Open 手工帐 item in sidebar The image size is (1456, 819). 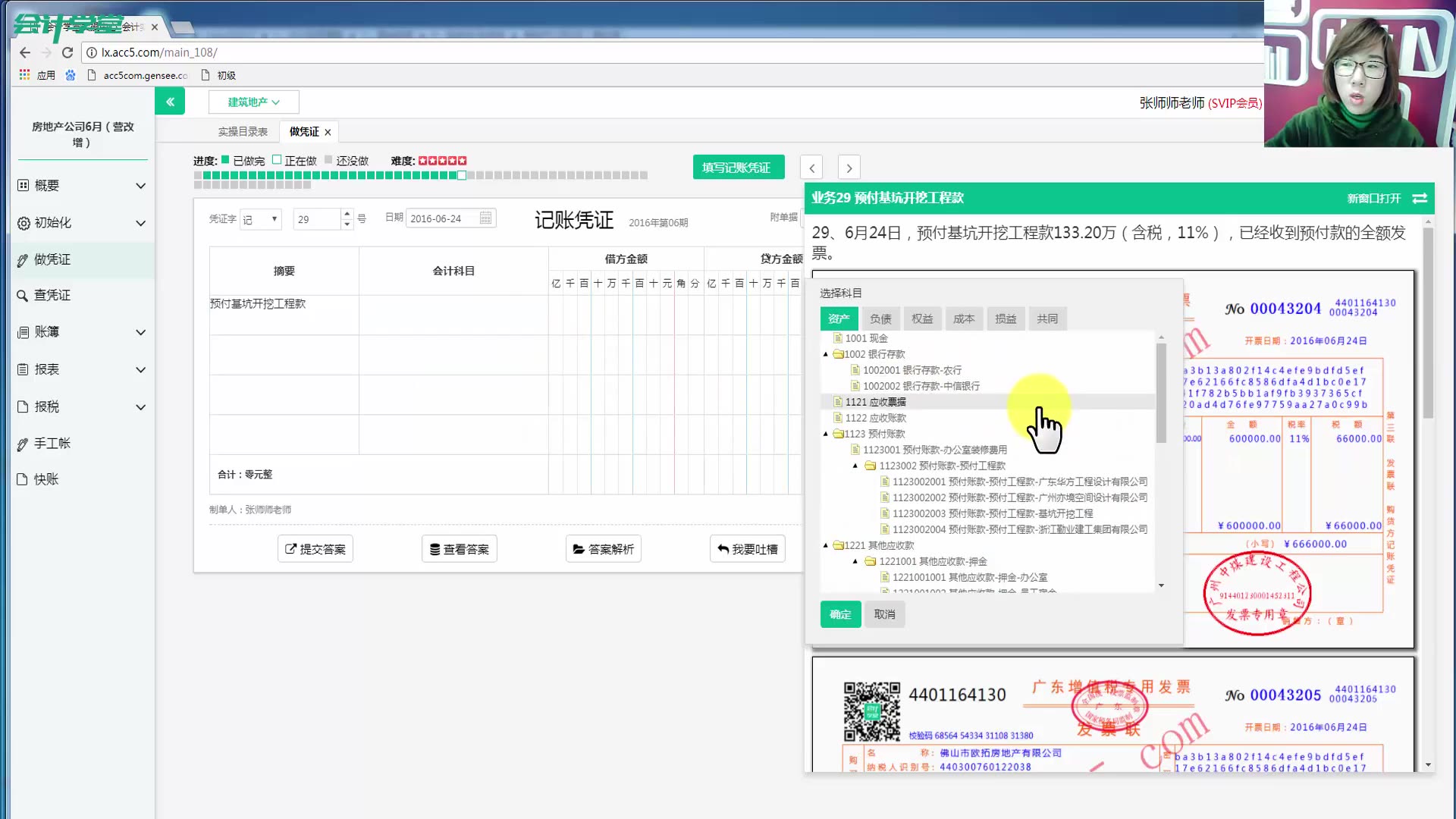click(x=82, y=444)
